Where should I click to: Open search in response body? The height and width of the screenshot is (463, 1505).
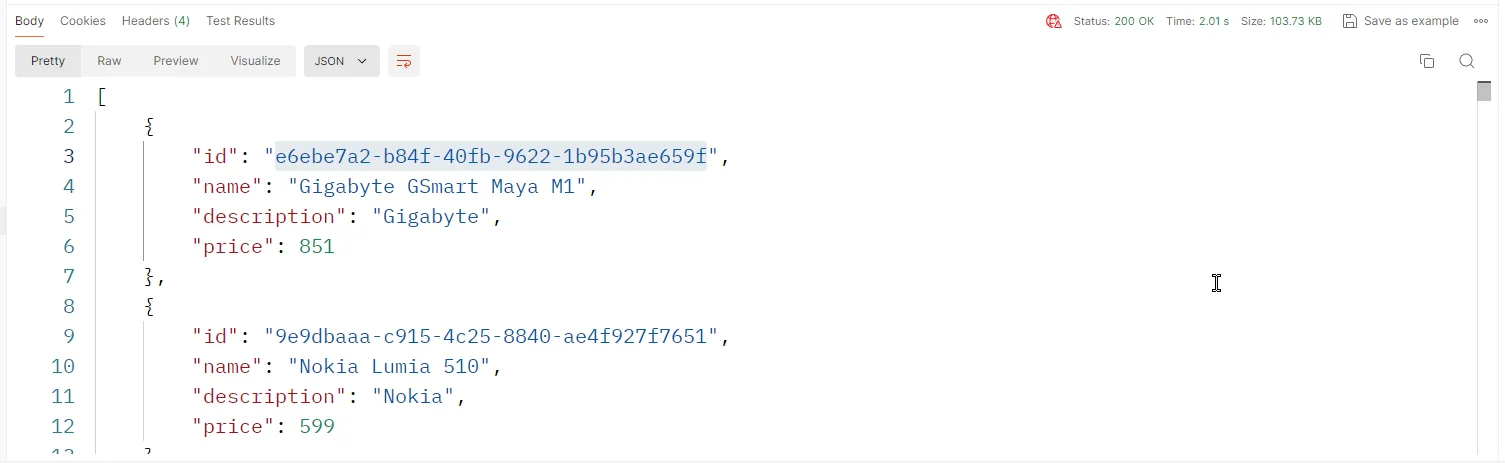pos(1466,61)
